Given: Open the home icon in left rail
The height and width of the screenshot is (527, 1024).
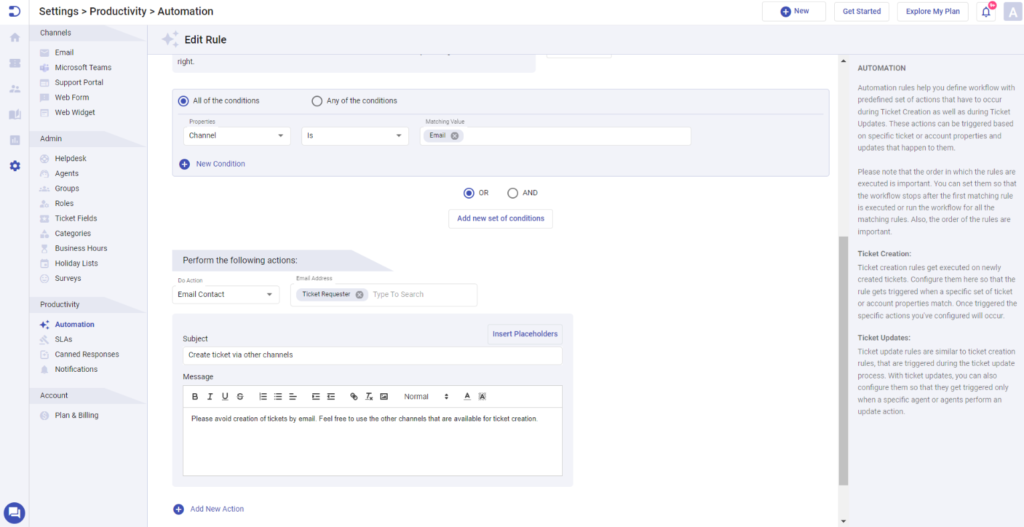Looking at the screenshot, I should (x=14, y=37).
